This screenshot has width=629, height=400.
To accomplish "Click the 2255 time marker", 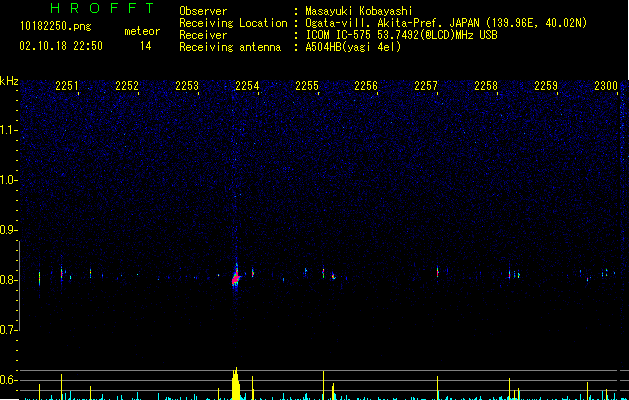I will tap(307, 86).
